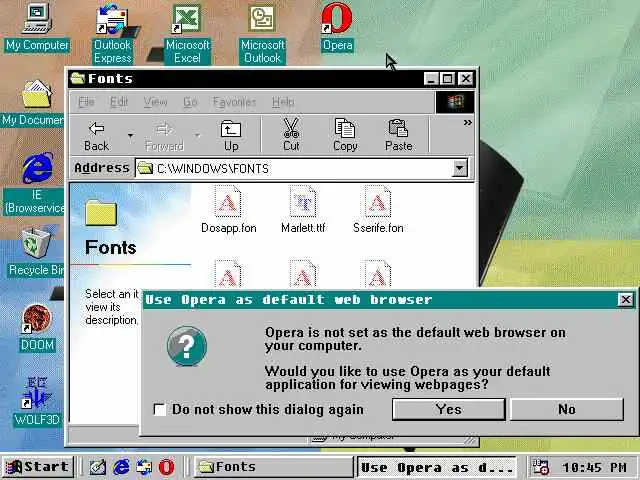Close the Fonts window
This screenshot has width=640, height=480.
pyautogui.click(x=466, y=78)
